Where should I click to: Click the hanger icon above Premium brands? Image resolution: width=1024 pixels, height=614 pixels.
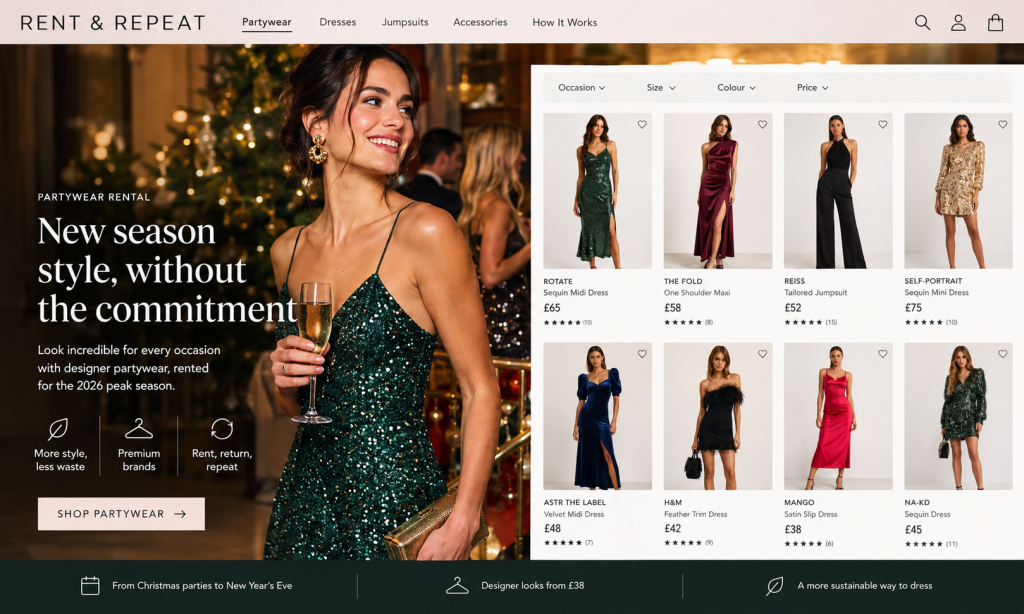tap(138, 428)
